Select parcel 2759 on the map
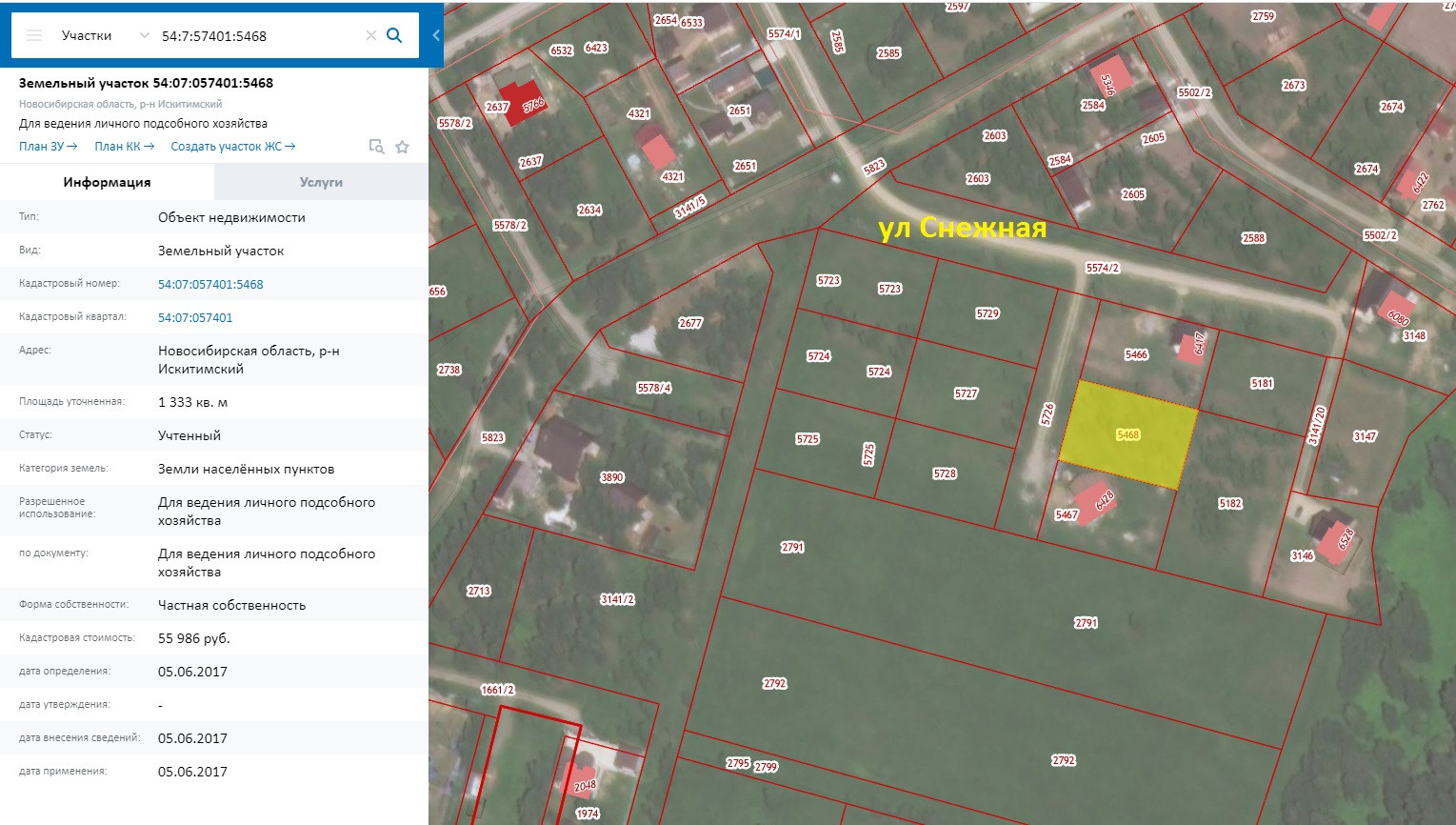 1263,16
